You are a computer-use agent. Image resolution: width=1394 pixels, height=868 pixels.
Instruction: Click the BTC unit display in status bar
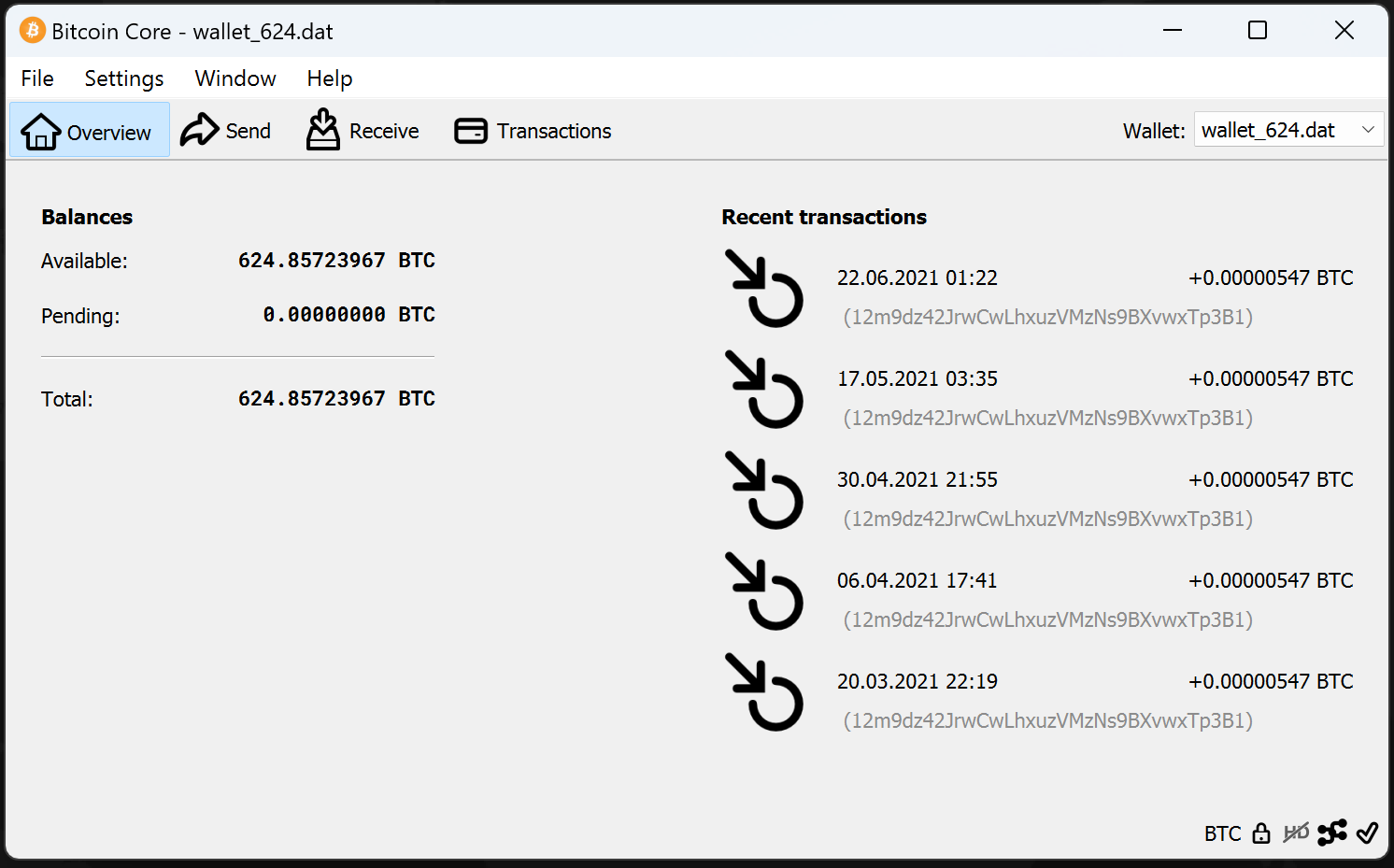1222,833
